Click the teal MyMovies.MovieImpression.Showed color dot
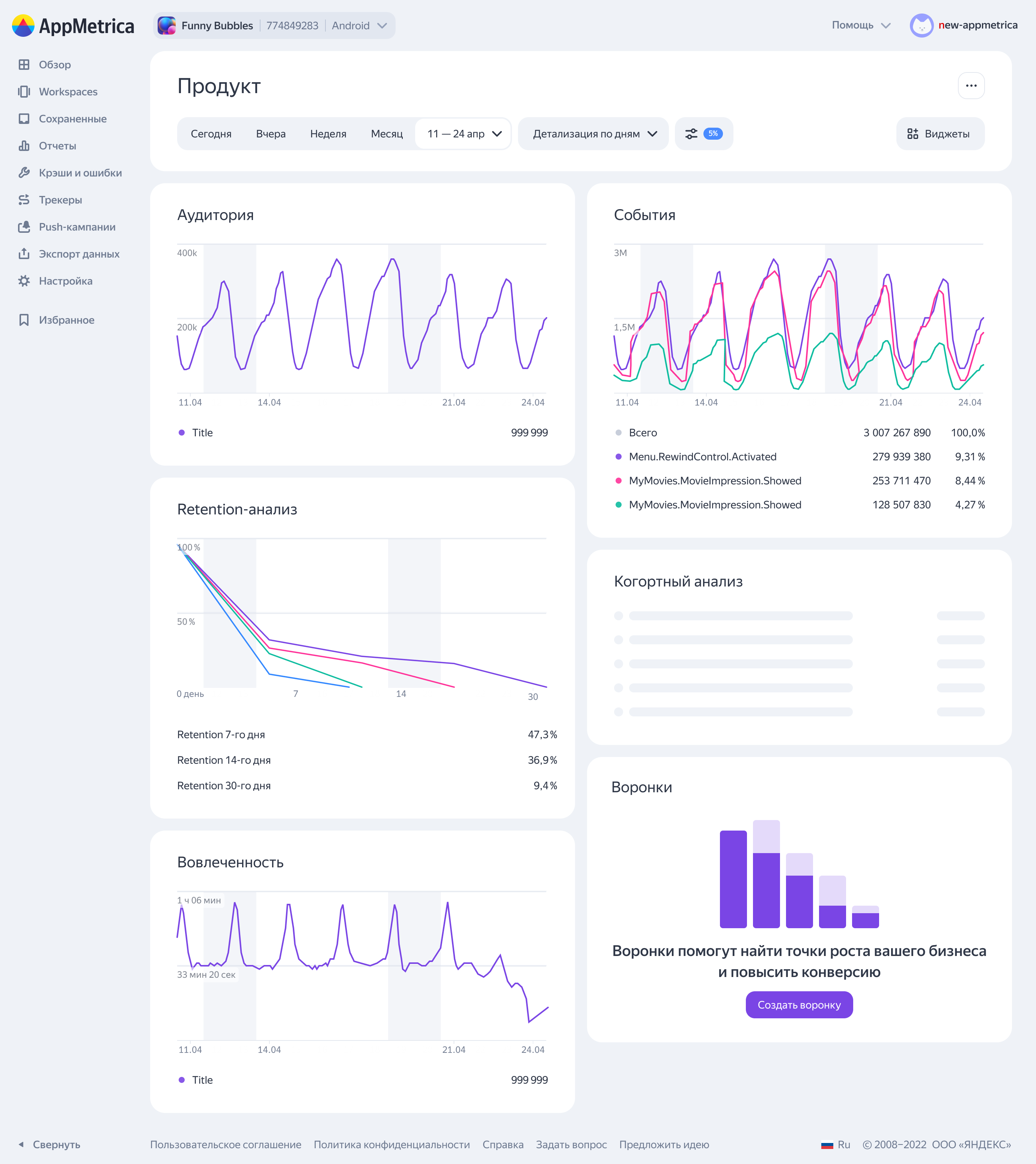 pyautogui.click(x=619, y=505)
